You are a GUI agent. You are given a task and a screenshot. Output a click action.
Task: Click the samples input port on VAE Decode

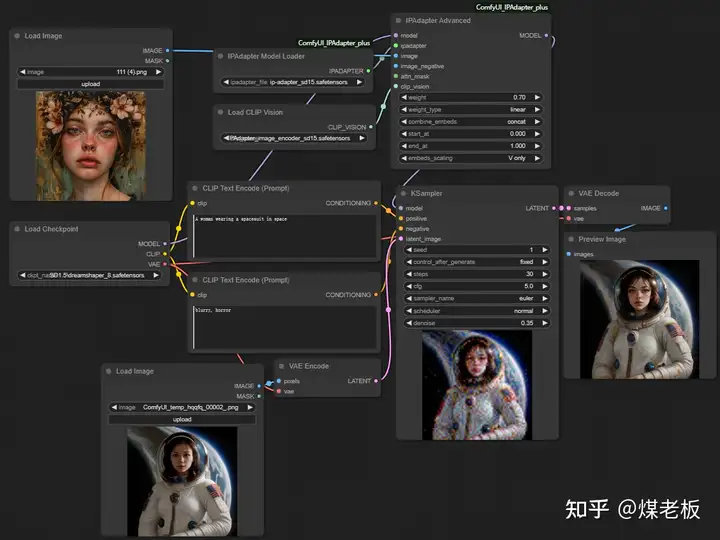569,208
